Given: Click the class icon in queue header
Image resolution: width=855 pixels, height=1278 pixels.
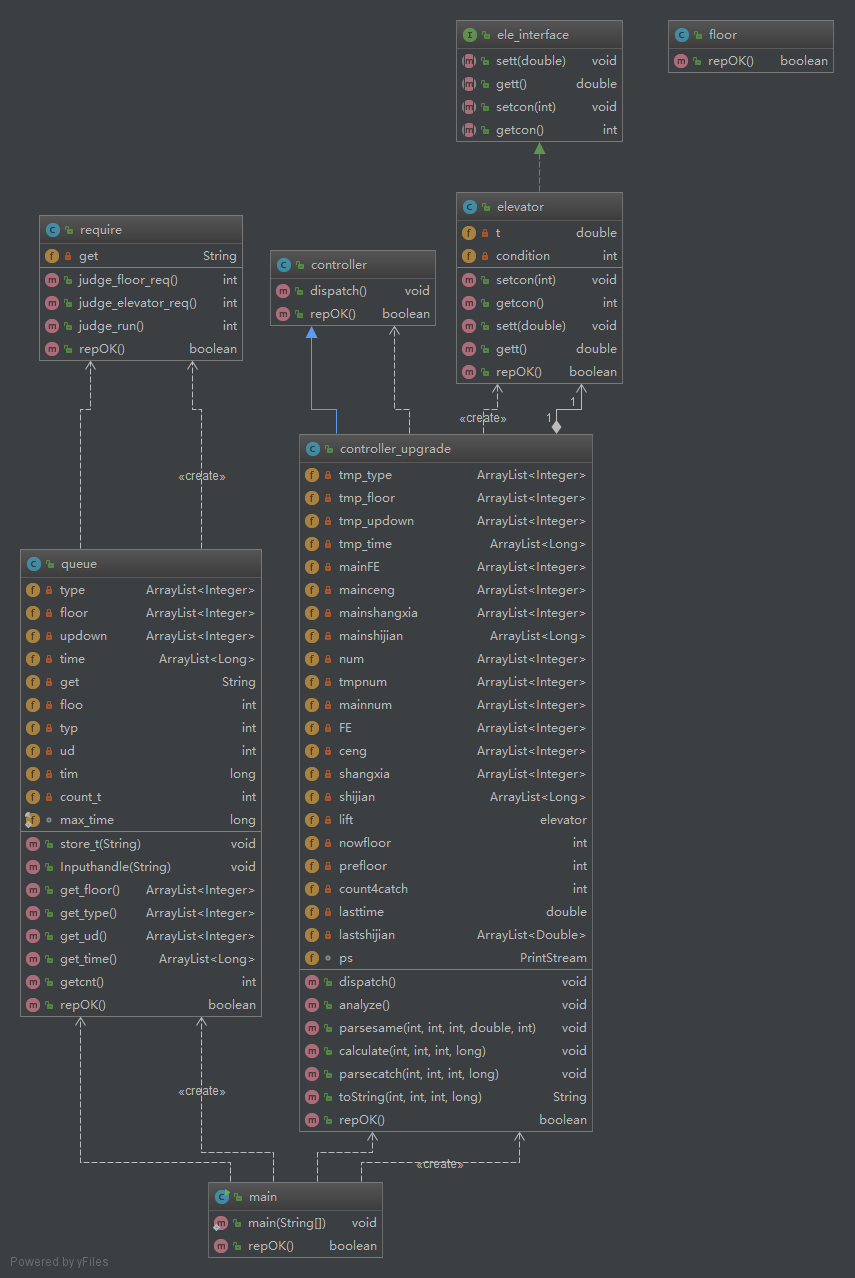Looking at the screenshot, I should point(34,564).
